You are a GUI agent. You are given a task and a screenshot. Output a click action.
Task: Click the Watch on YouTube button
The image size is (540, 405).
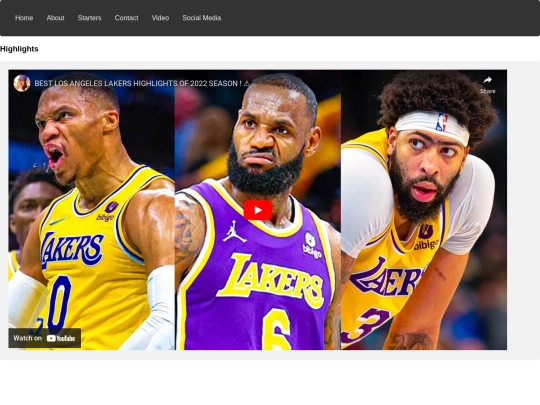pos(45,338)
